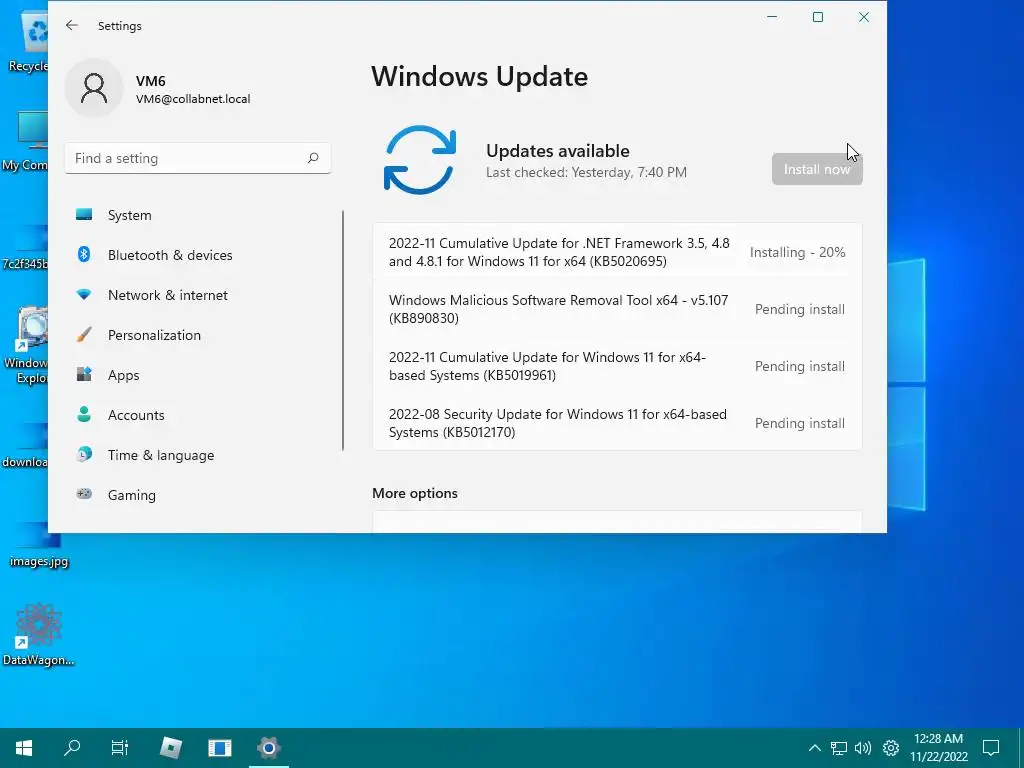Click the Windows Update sync arrows icon
The height and width of the screenshot is (768, 1024).
click(x=420, y=160)
